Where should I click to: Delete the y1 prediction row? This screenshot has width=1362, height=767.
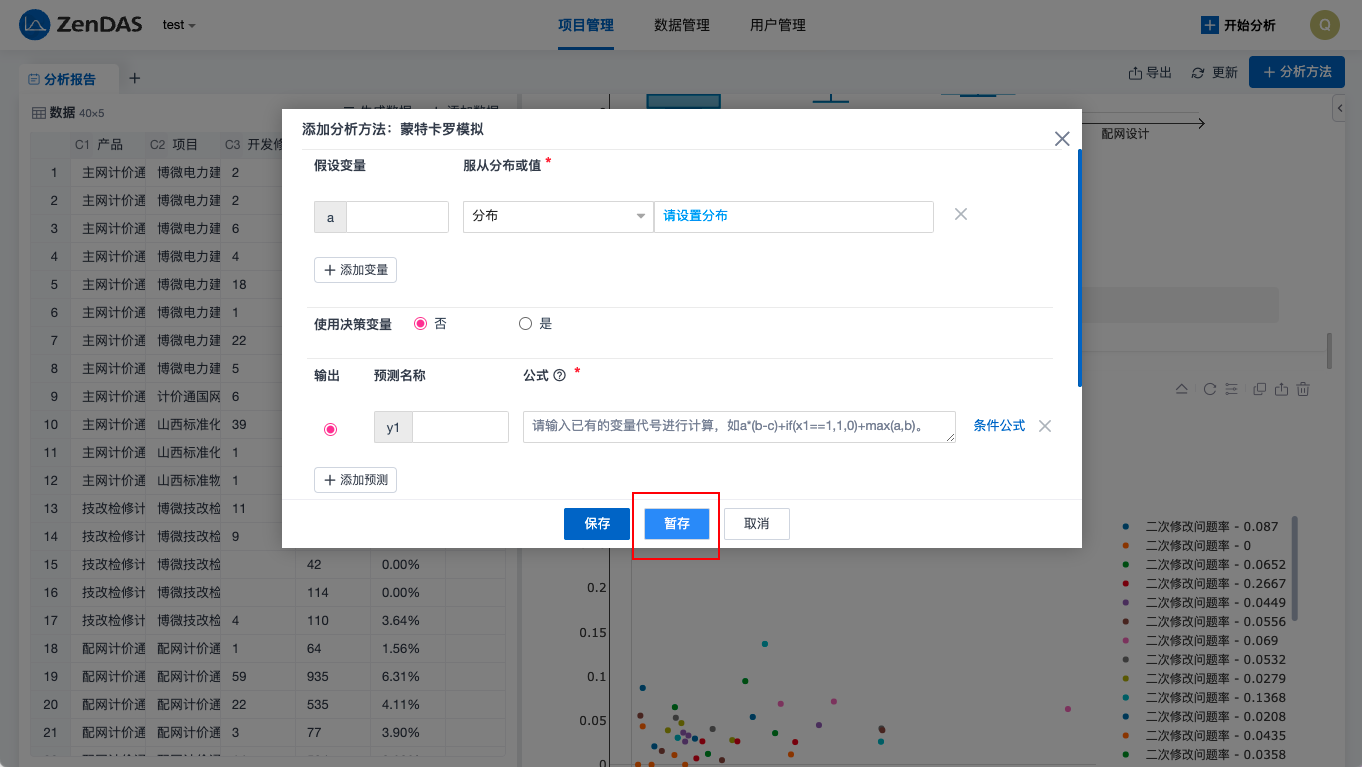coord(1044,426)
